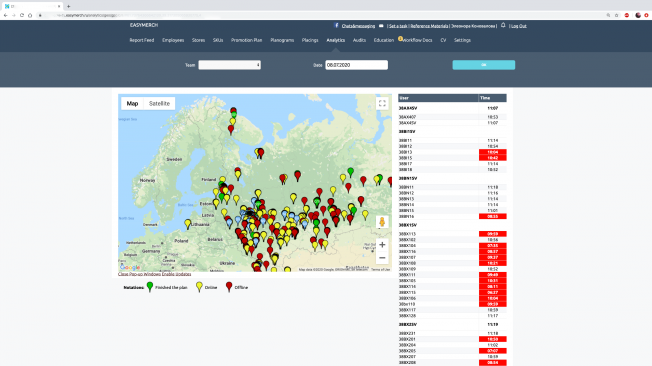Click the yellow badge beside Workflow Docs
This screenshot has width=652, height=366.
point(400,38)
